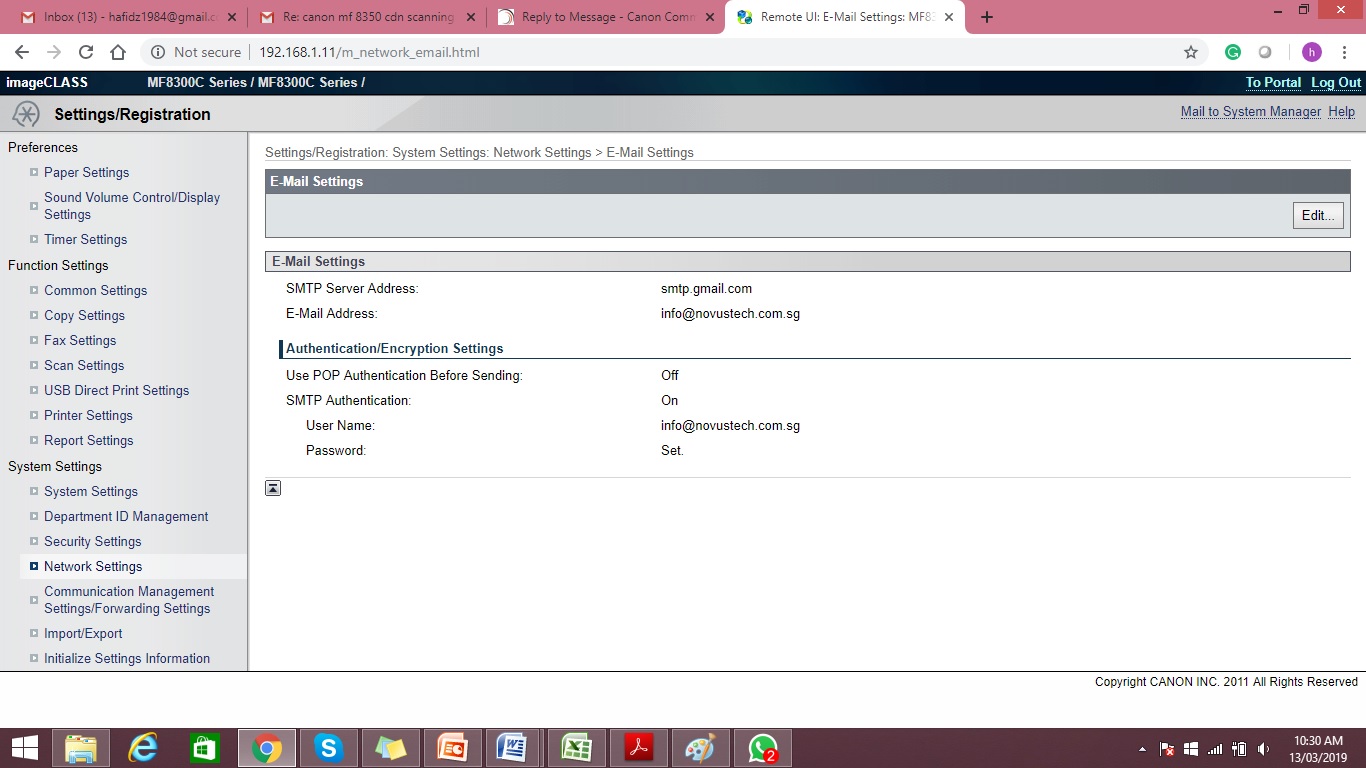Screen dimensions: 1366x768
Task: Open Paint from taskbar
Action: click(700, 748)
